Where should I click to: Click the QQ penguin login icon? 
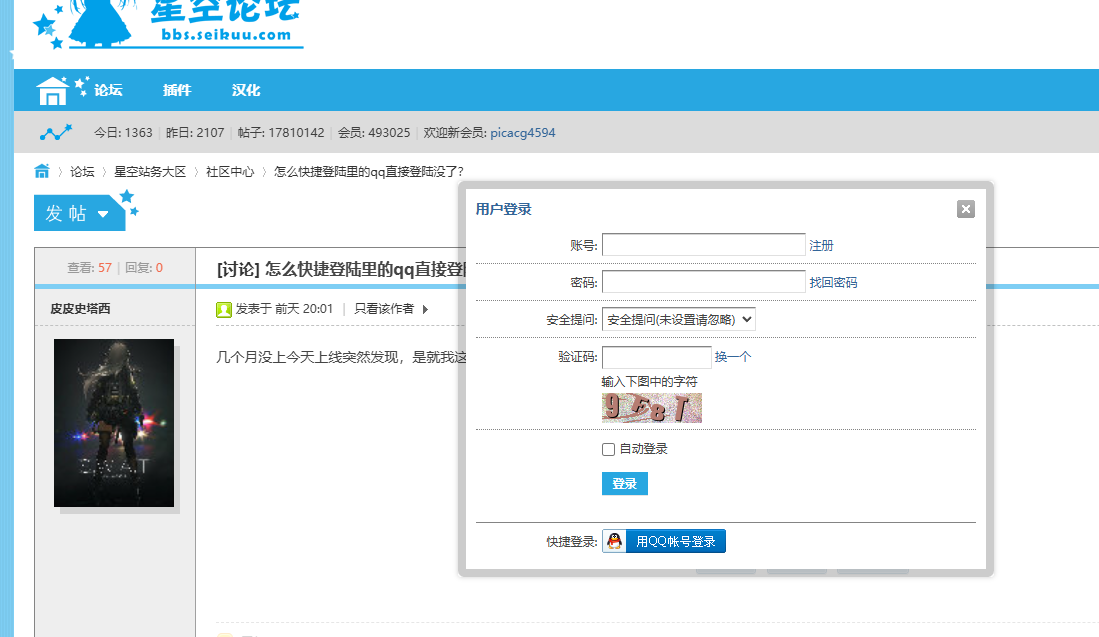click(614, 541)
